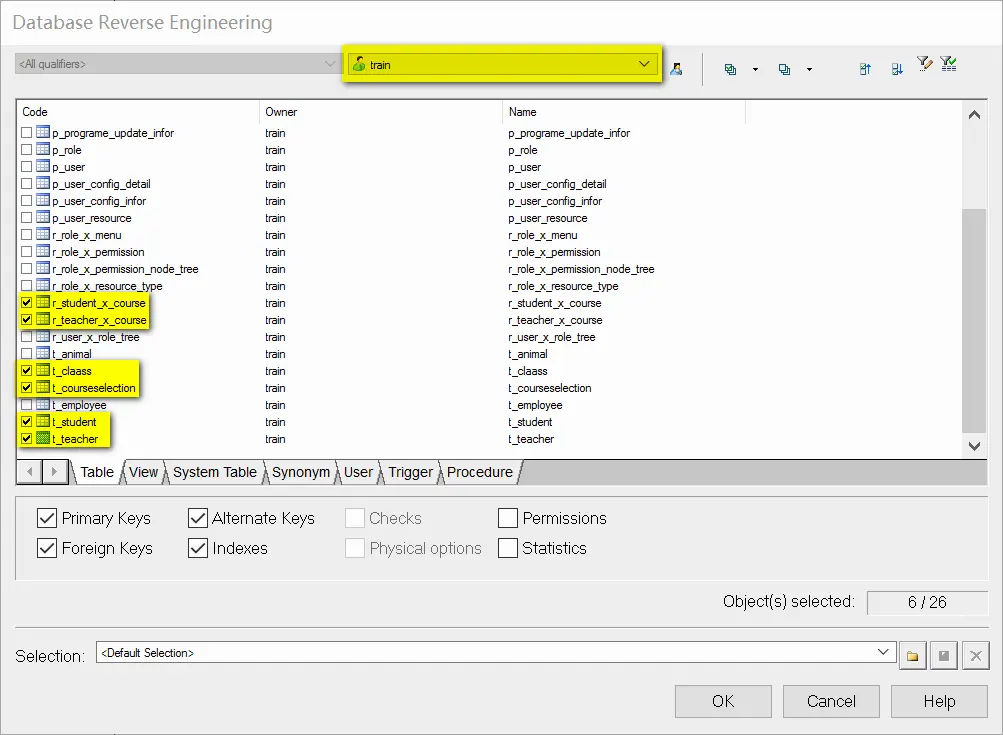Open the customize filter pencil icon

(924, 65)
